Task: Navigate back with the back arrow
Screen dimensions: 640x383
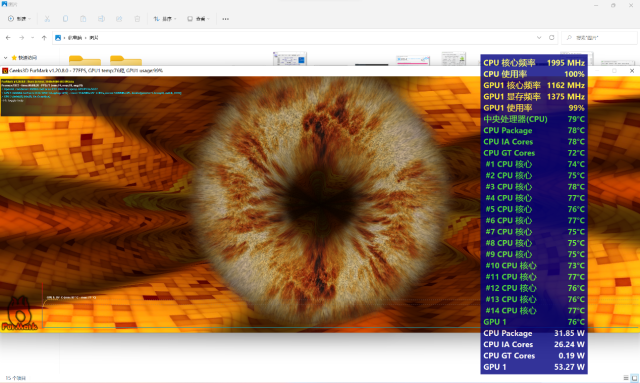Action: [x=8, y=38]
